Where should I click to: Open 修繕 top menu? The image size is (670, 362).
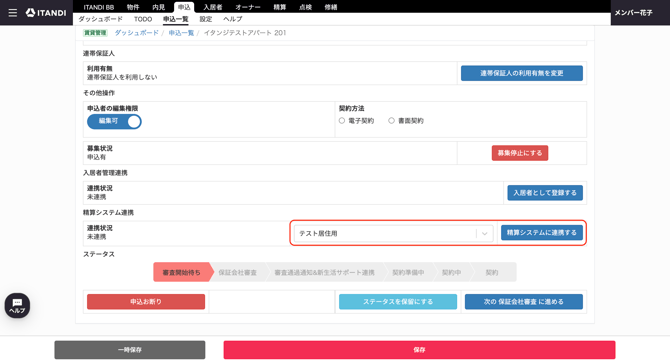click(x=331, y=7)
